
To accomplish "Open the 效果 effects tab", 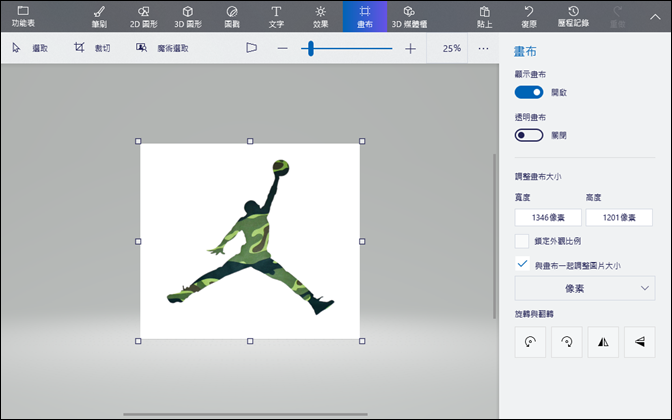I will [320, 16].
